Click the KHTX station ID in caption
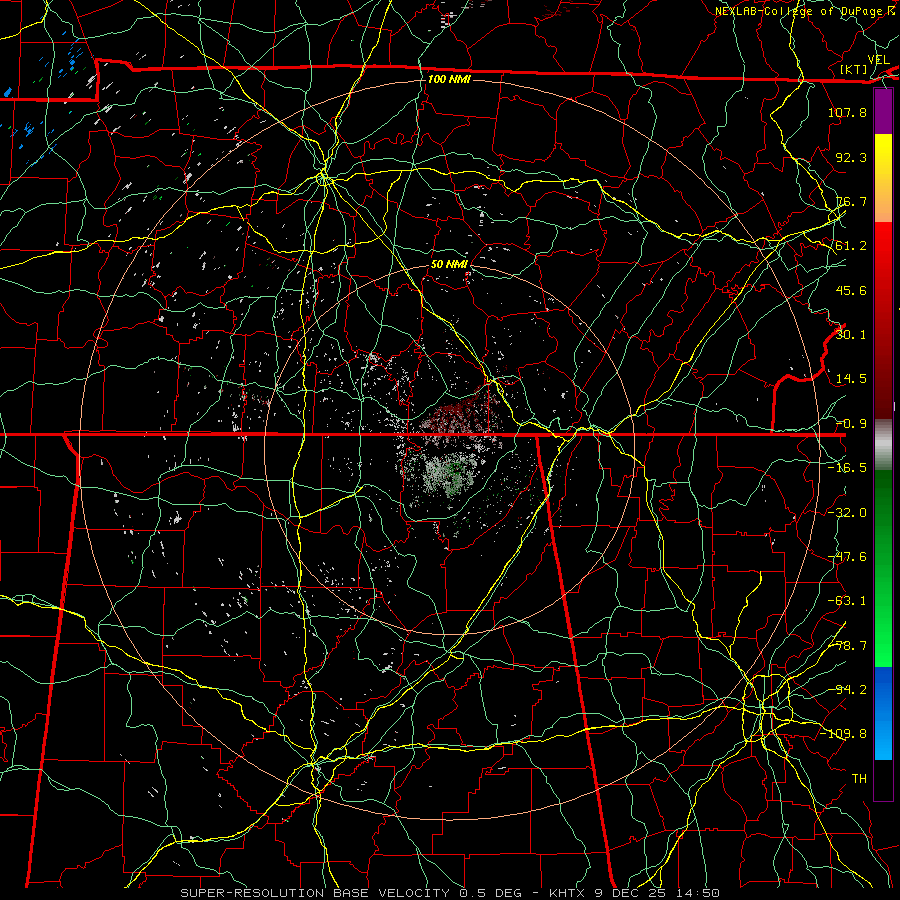The width and height of the screenshot is (900, 900). [x=569, y=893]
